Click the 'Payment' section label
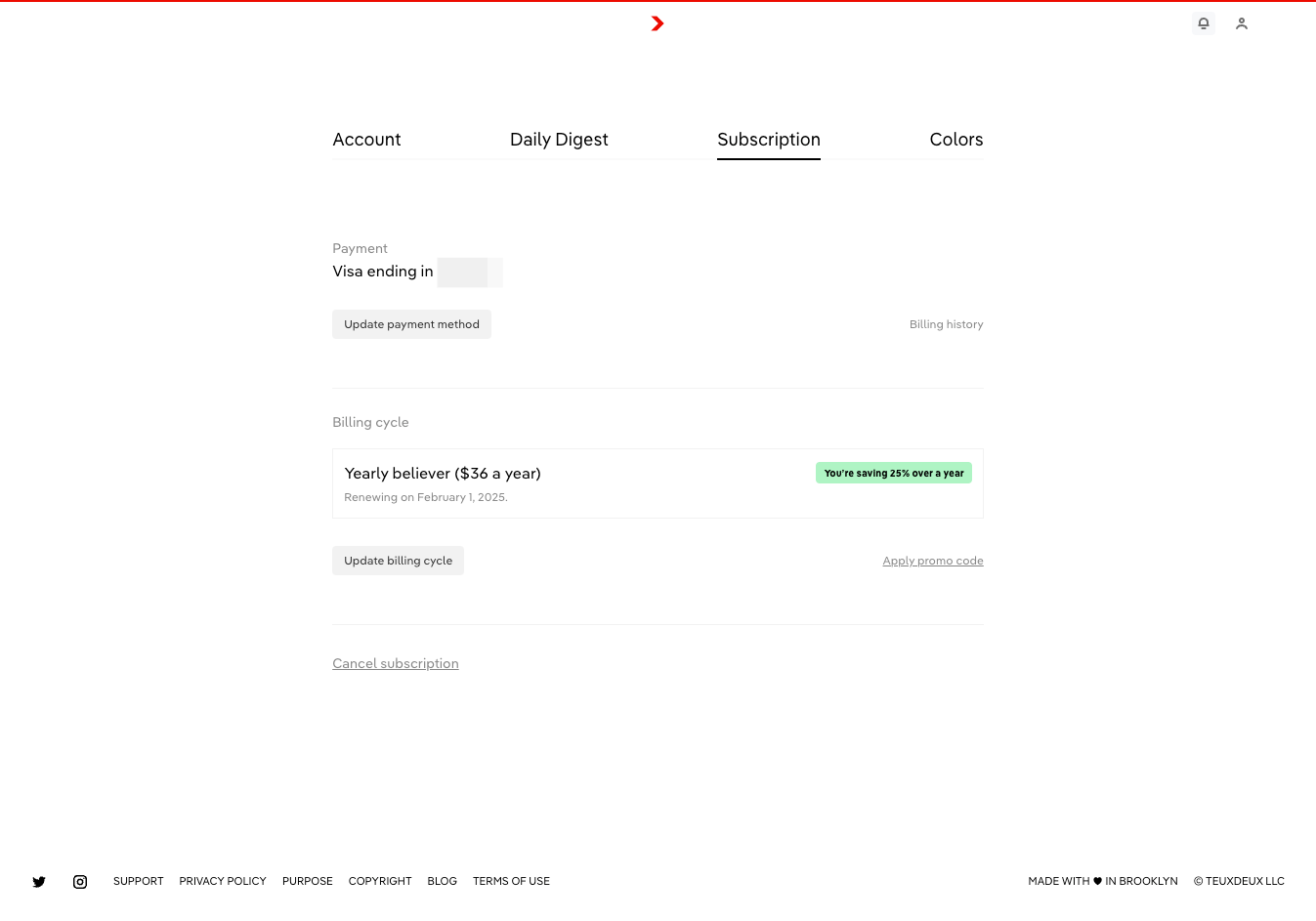The height and width of the screenshot is (921, 1316). (x=360, y=248)
